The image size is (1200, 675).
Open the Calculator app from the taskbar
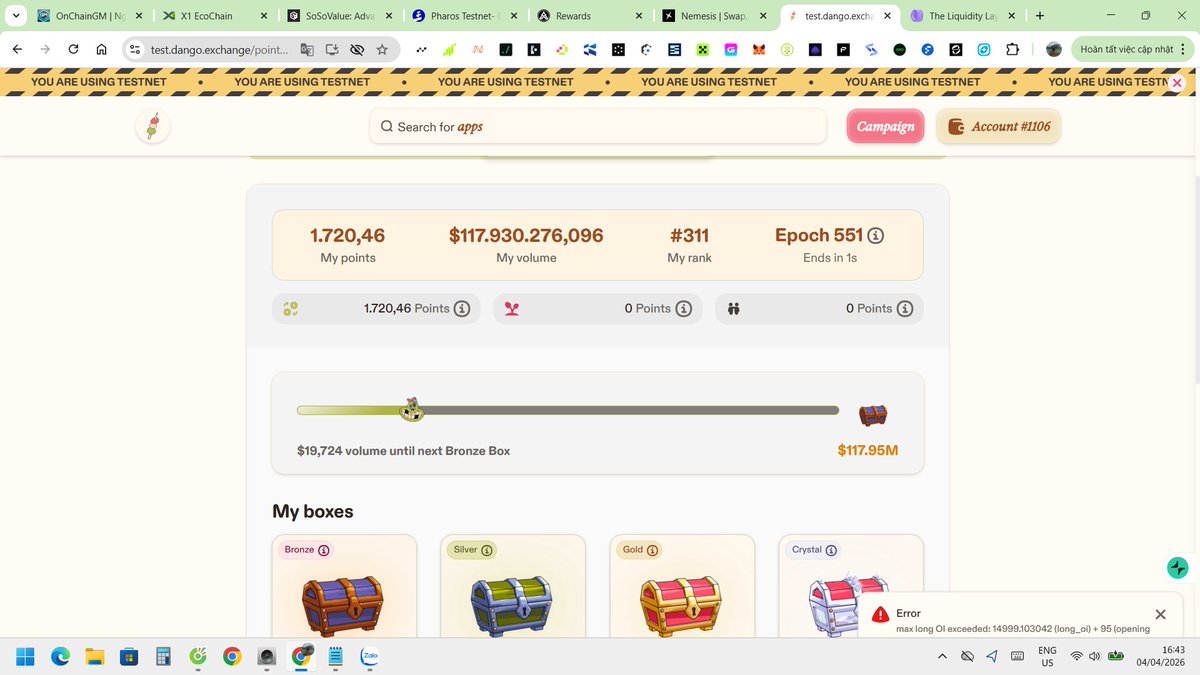click(163, 657)
